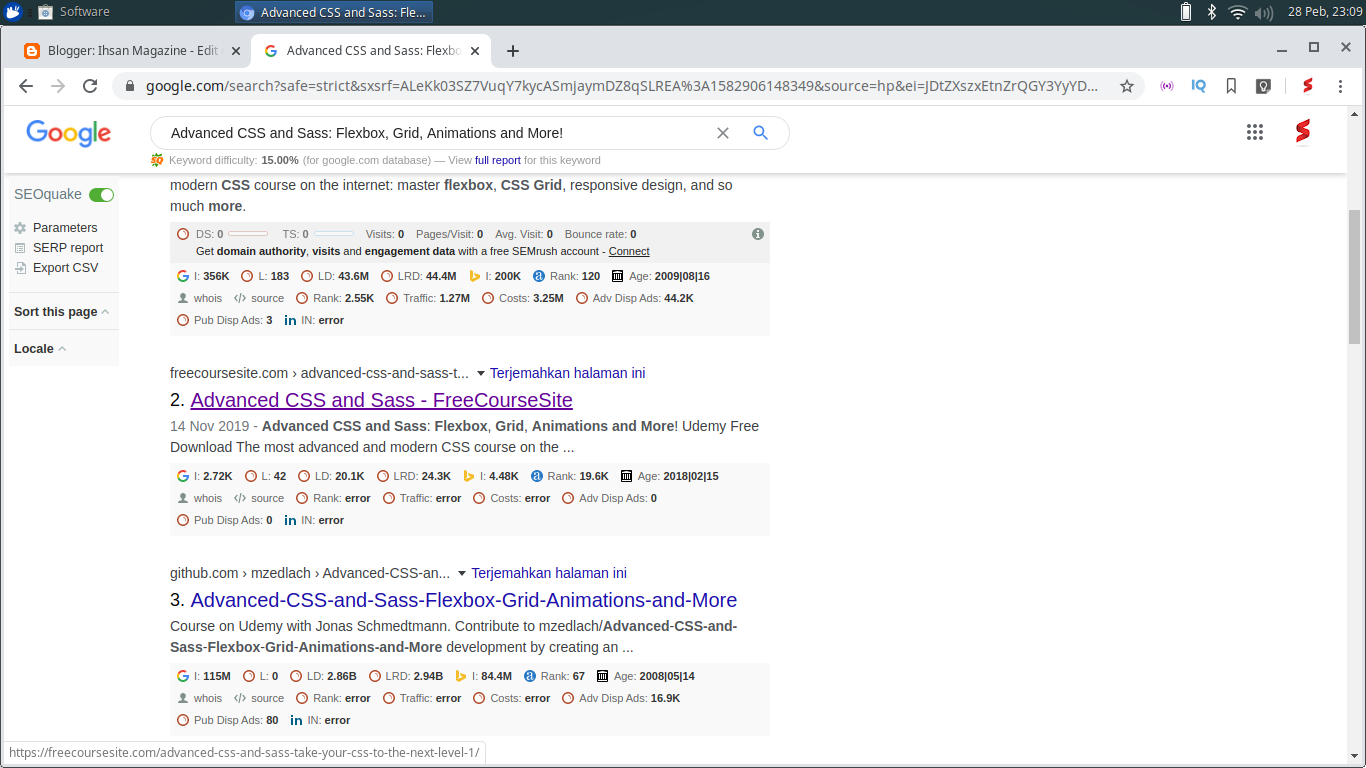Close the Advanced CSS and Sass tab
Screen dimensions: 1366x768
tap(476, 51)
